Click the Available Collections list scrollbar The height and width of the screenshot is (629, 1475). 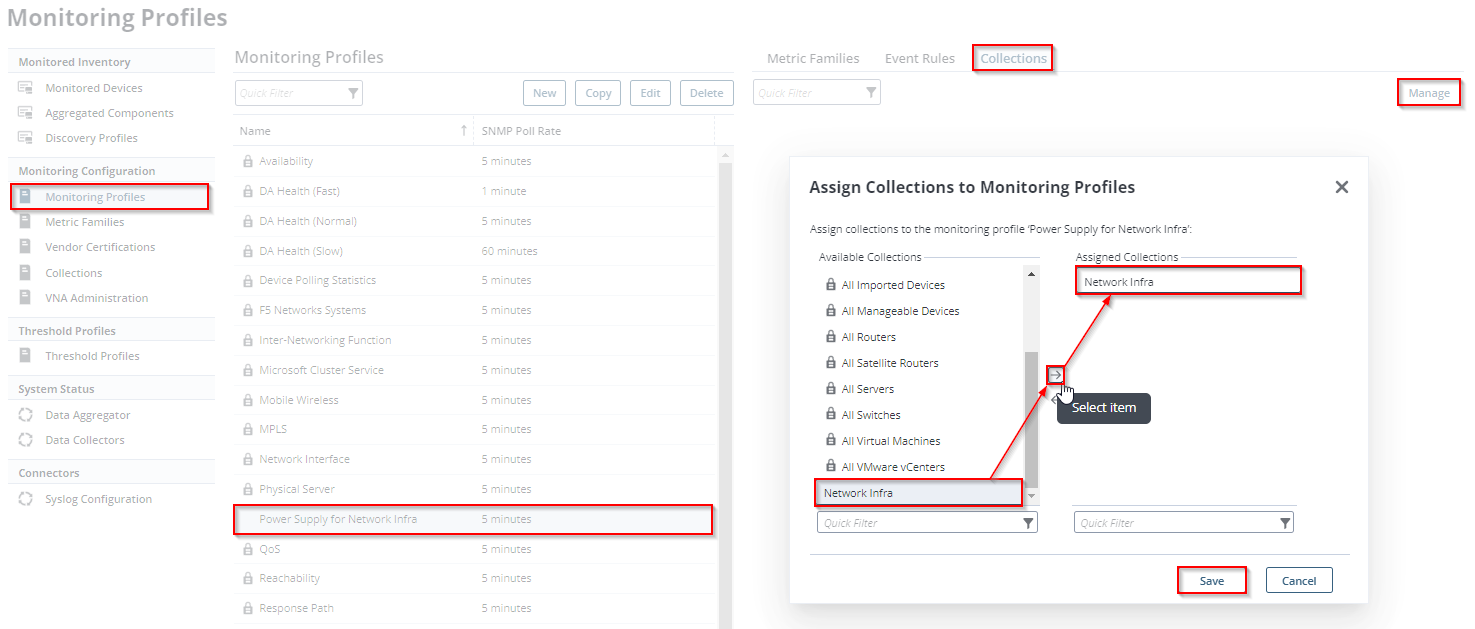point(1032,420)
